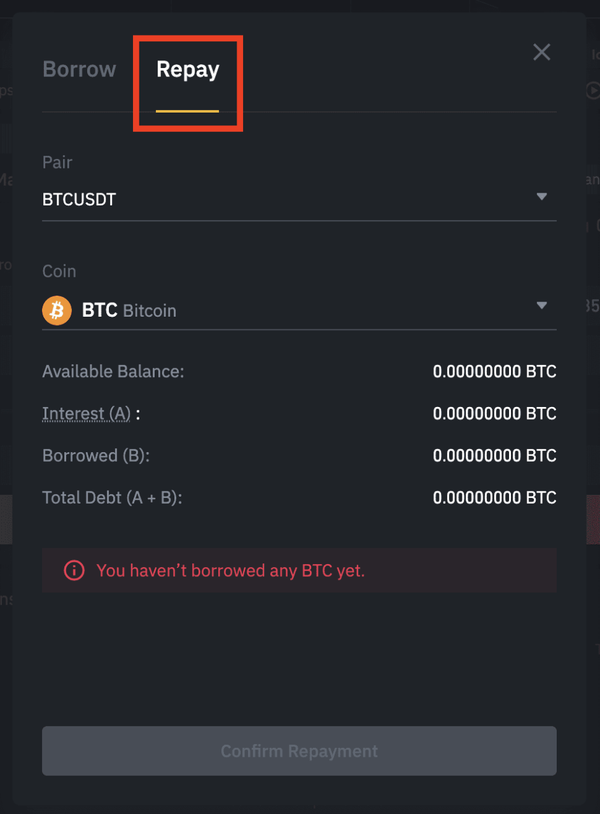Expand the Pair dropdown arrow
Image resolution: width=600 pixels, height=814 pixels.
(541, 197)
